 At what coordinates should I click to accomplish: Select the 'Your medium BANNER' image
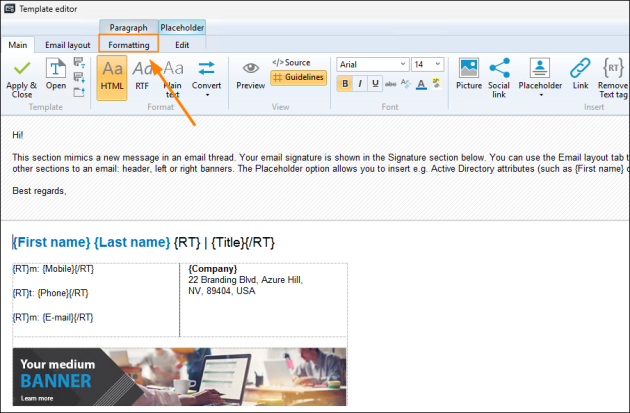179,377
